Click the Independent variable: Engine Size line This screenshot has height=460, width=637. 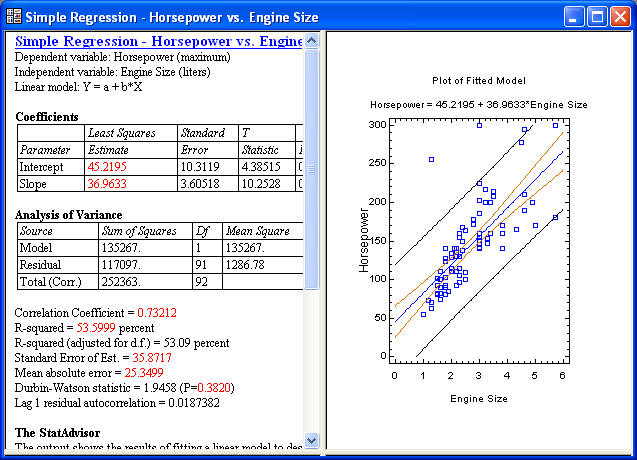(113, 72)
